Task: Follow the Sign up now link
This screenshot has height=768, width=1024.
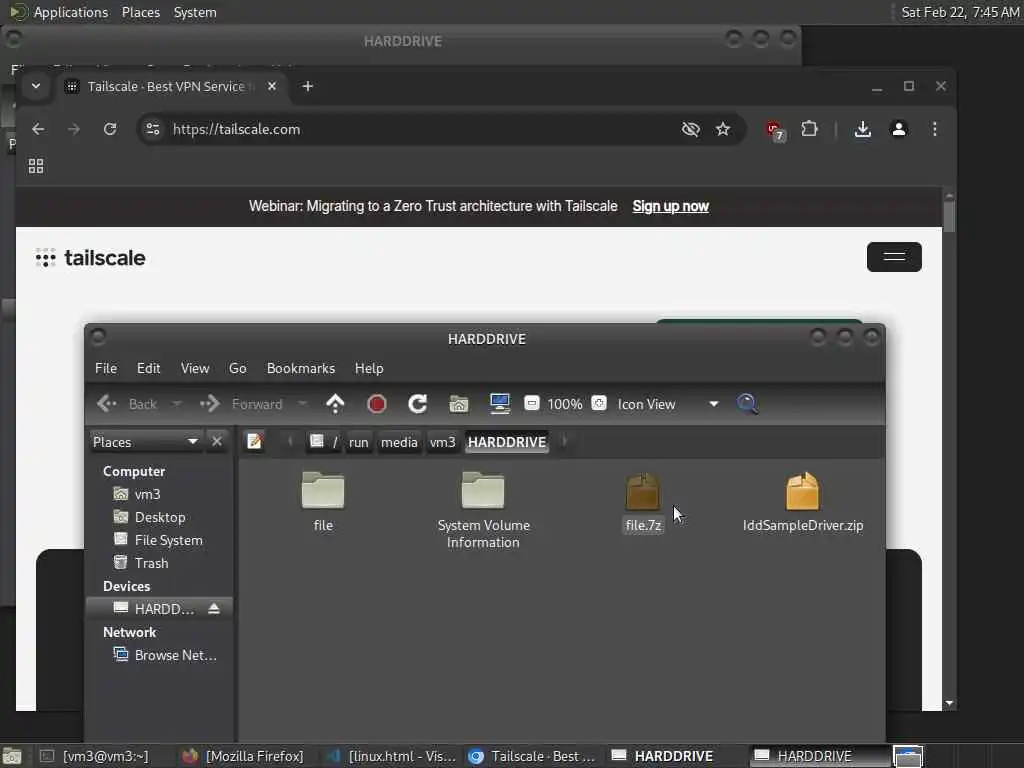Action: [x=670, y=206]
